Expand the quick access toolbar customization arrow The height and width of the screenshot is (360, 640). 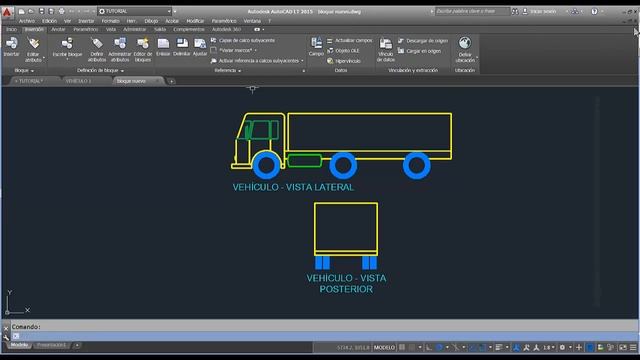click(175, 11)
